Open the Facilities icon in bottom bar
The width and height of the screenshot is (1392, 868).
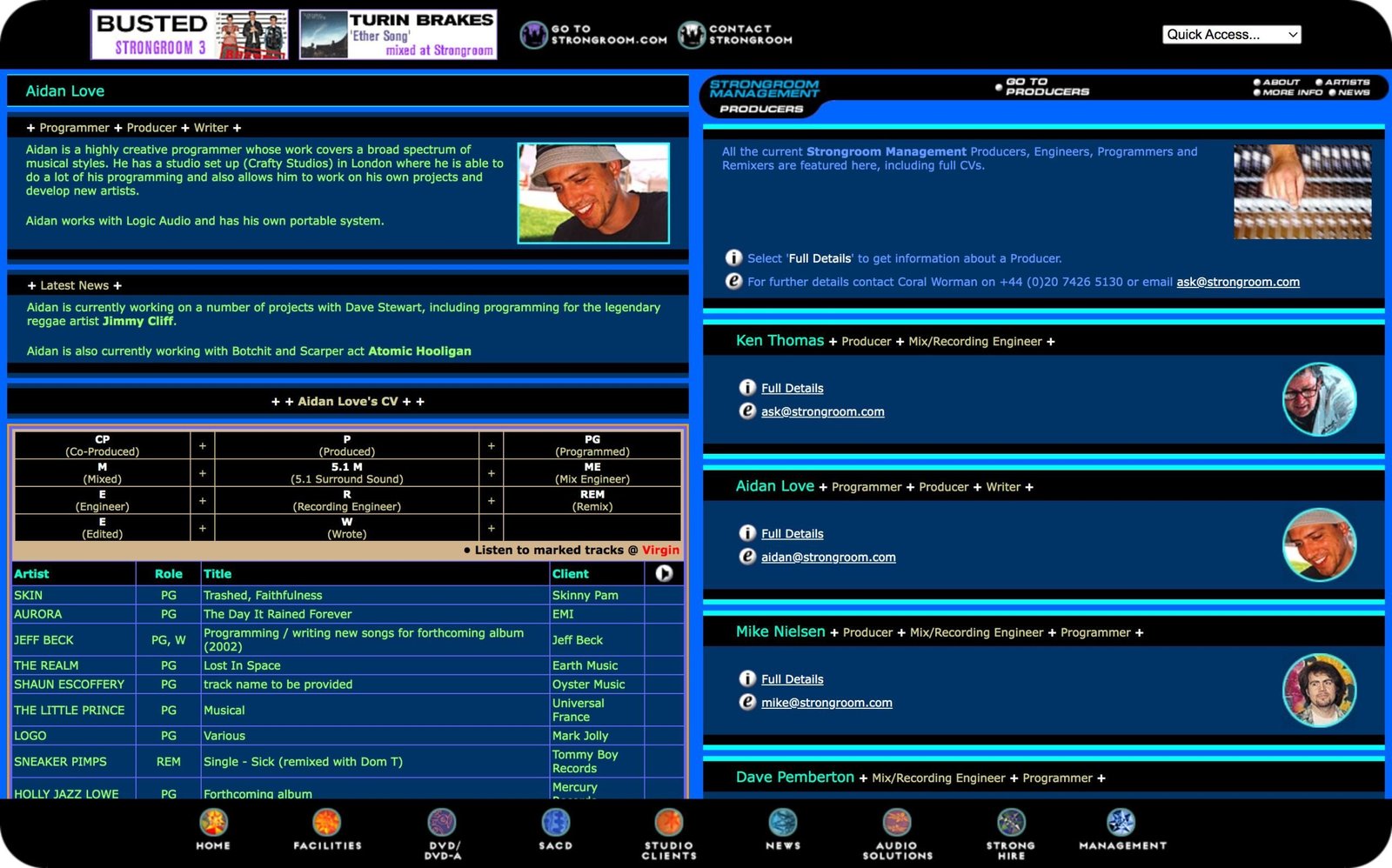point(327,823)
